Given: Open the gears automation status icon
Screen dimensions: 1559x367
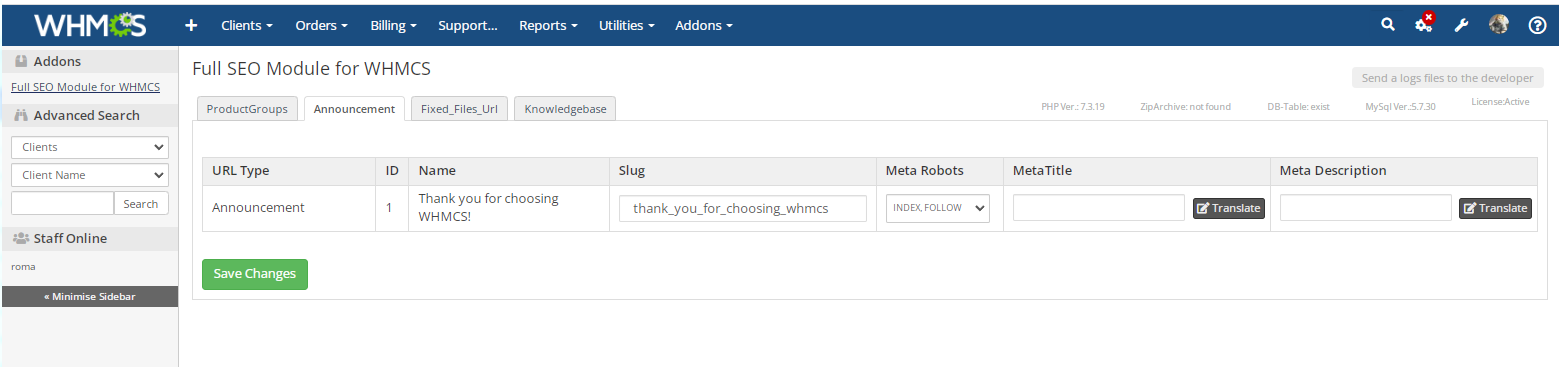Looking at the screenshot, I should [x=1424, y=24].
